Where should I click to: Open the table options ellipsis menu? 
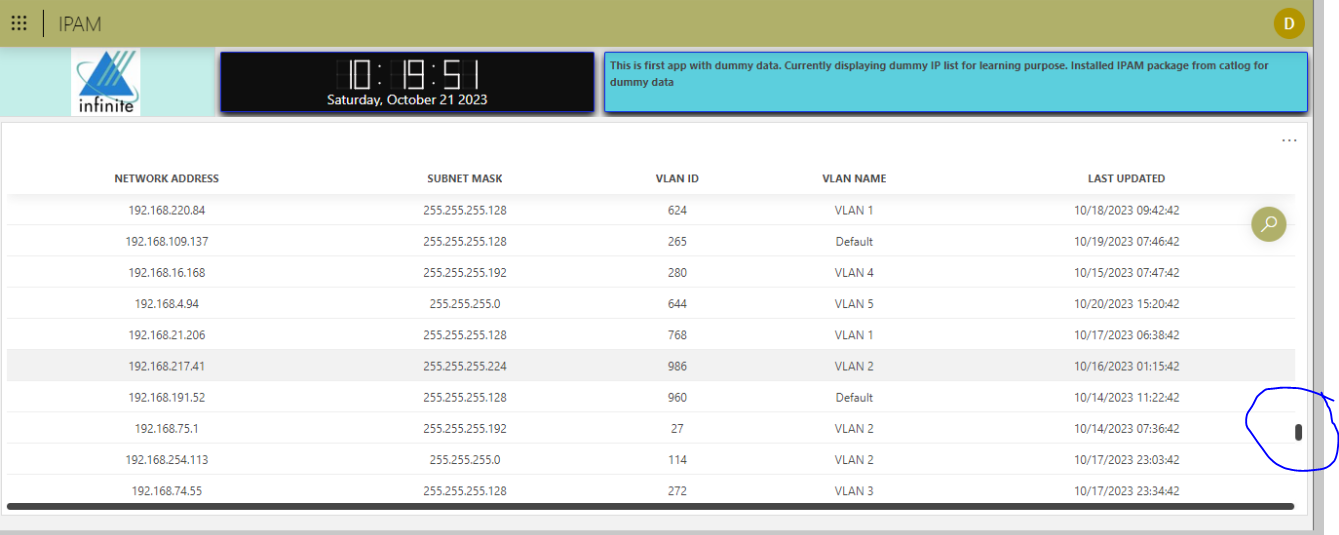1289,141
